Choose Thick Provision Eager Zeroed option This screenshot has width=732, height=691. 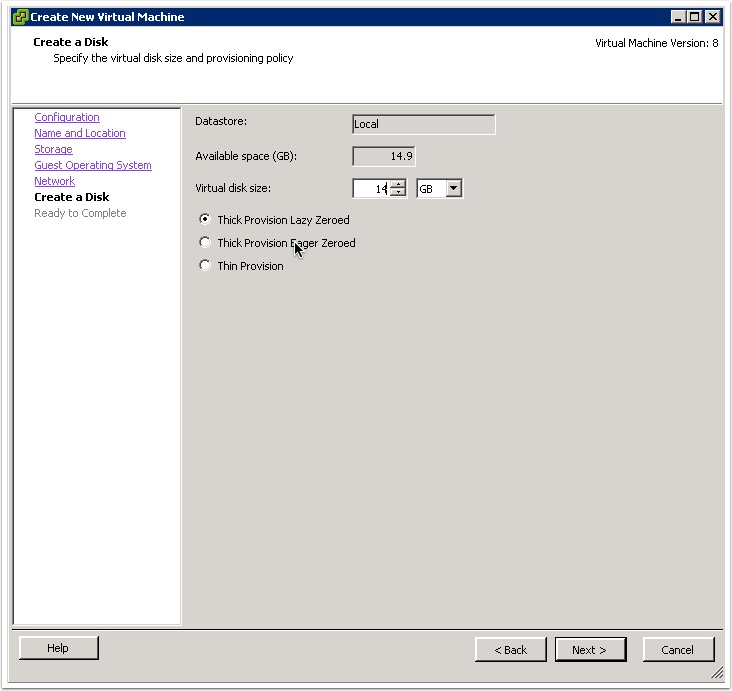coord(205,243)
